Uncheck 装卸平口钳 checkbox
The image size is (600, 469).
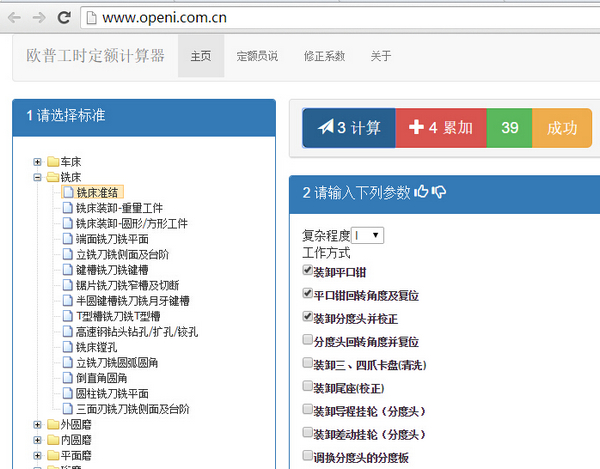[x=307, y=270]
